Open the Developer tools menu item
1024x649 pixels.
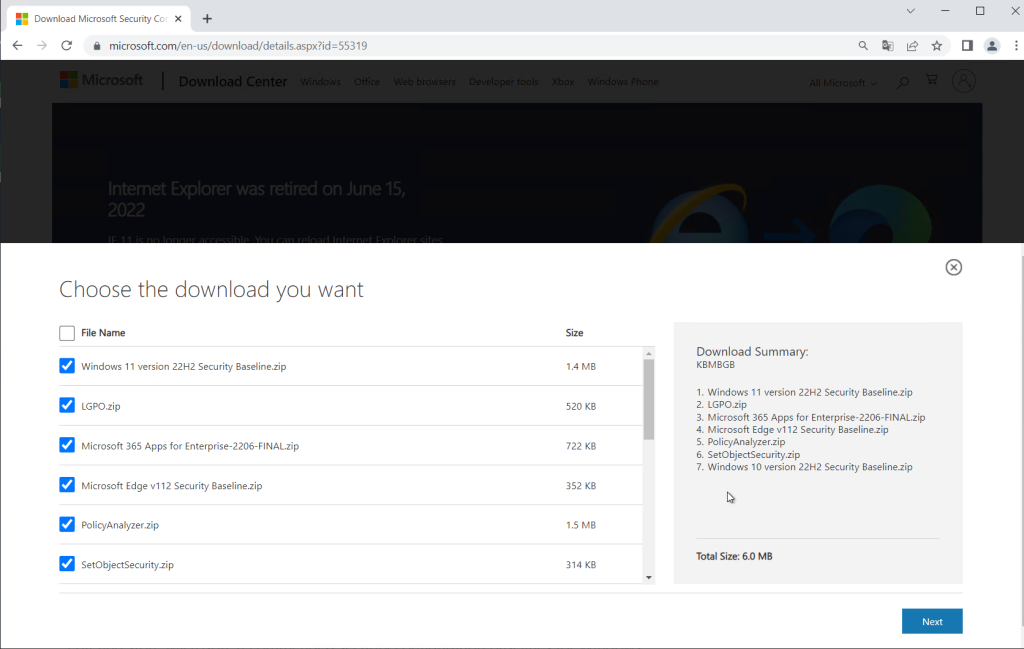[x=504, y=82]
